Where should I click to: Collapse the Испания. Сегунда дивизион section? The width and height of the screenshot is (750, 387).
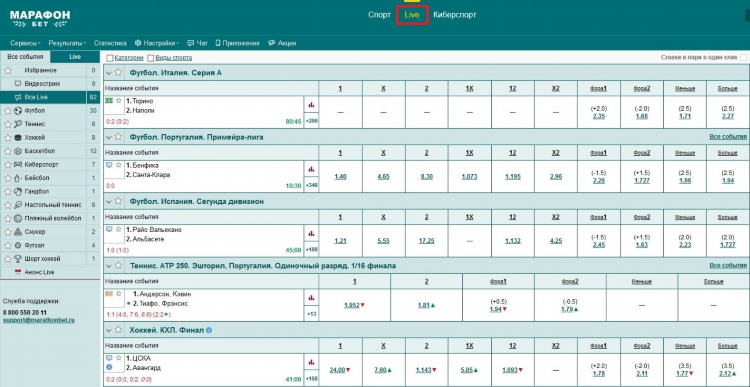(109, 201)
